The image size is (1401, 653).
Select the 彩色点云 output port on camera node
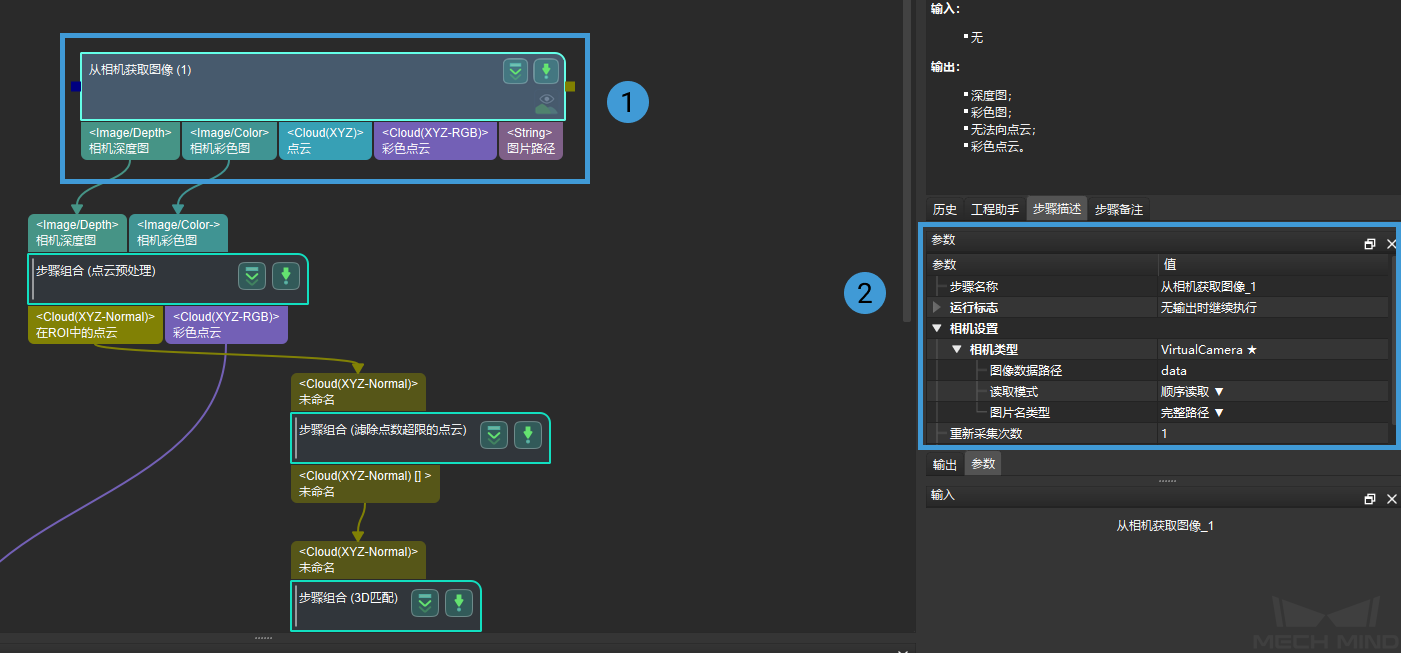tap(435, 141)
